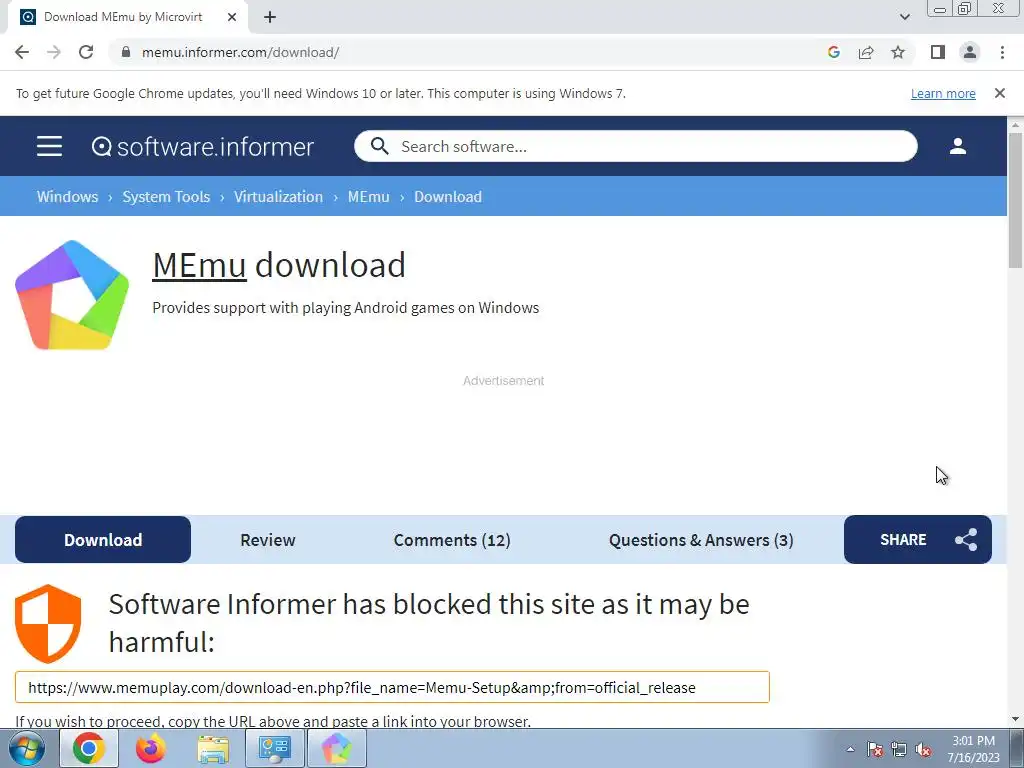Select the Download tab

click(x=103, y=539)
